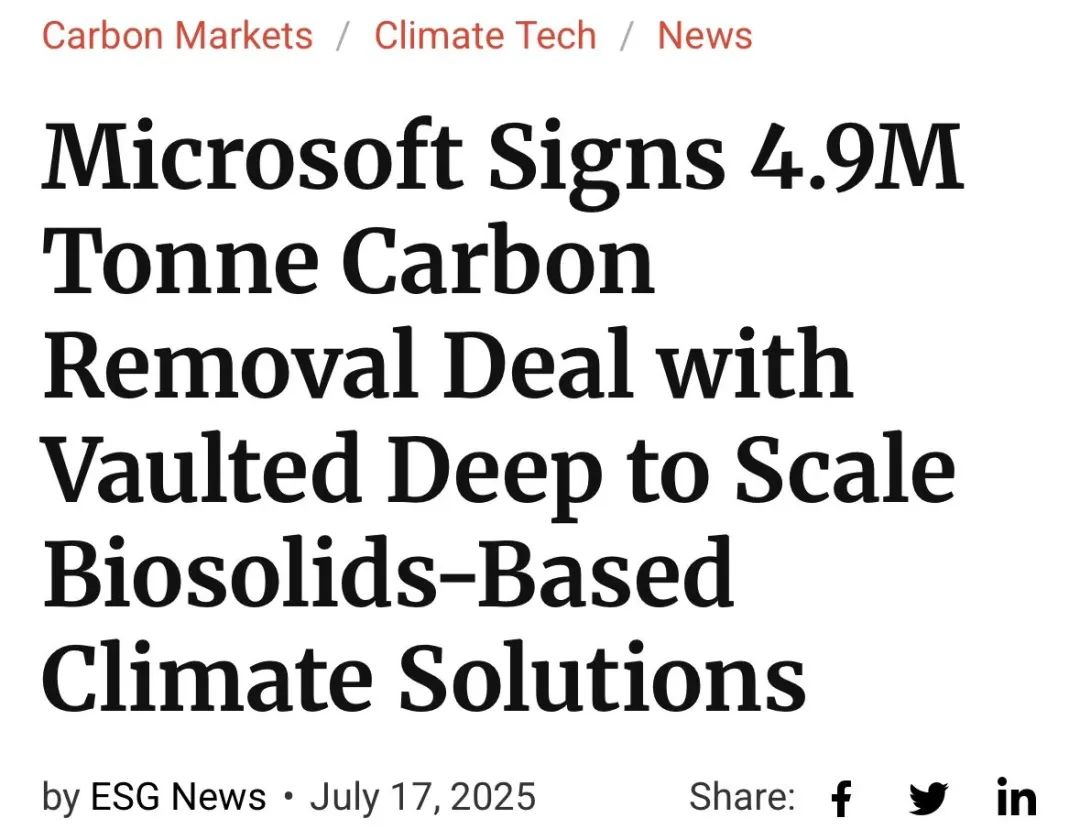Click the word by before ESG News
Screen dimensions: 1080x829
pyautogui.click(x=61, y=799)
